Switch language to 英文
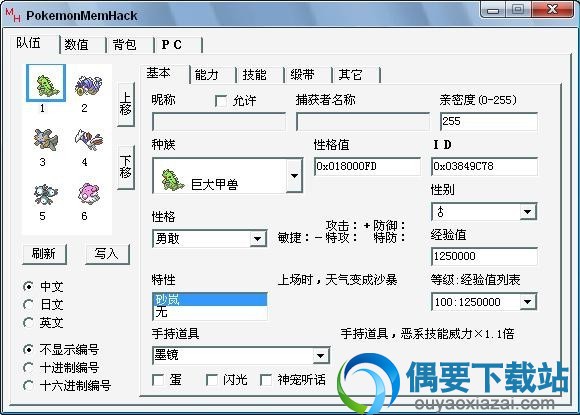The width and height of the screenshot is (580, 415). tap(28, 323)
